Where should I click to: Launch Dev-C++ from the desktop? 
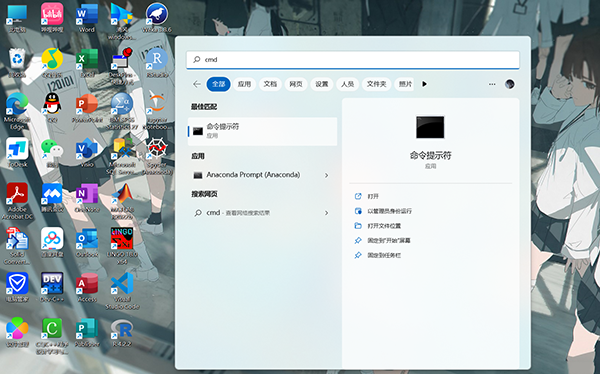point(52,287)
